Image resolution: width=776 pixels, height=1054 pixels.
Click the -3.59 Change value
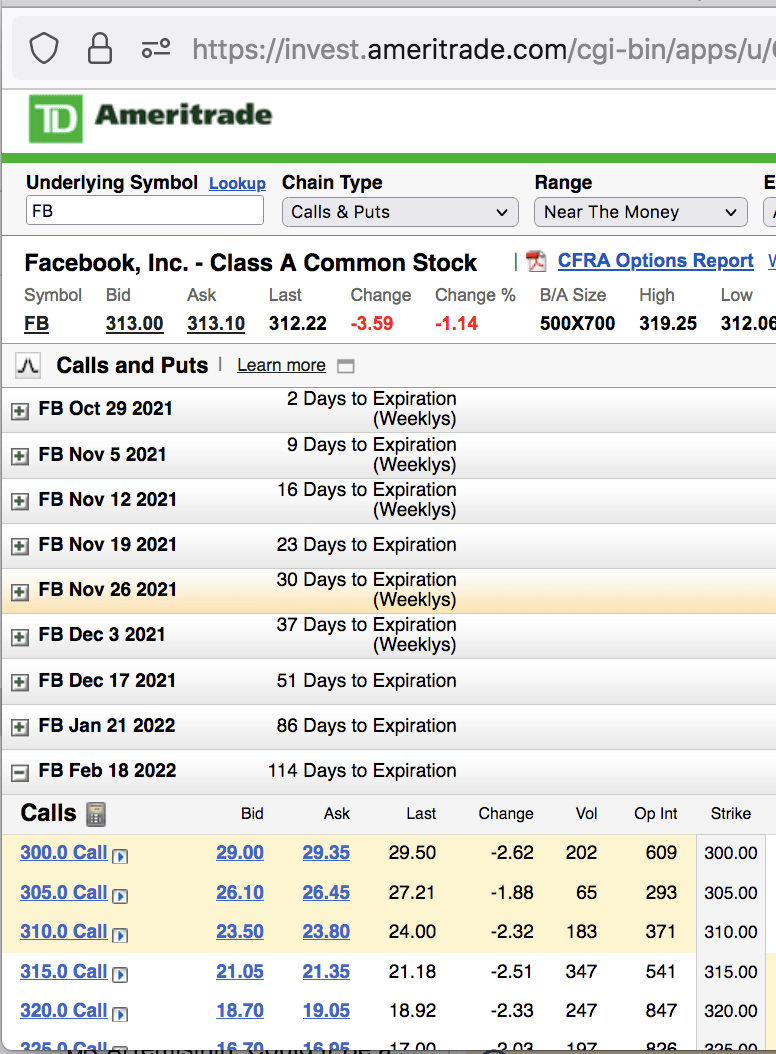tap(372, 324)
